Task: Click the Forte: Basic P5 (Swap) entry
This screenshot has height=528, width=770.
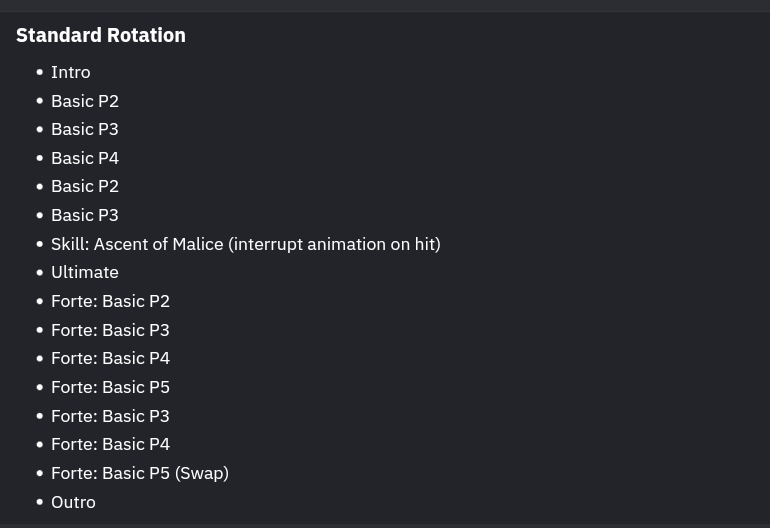Action: pyautogui.click(x=140, y=473)
